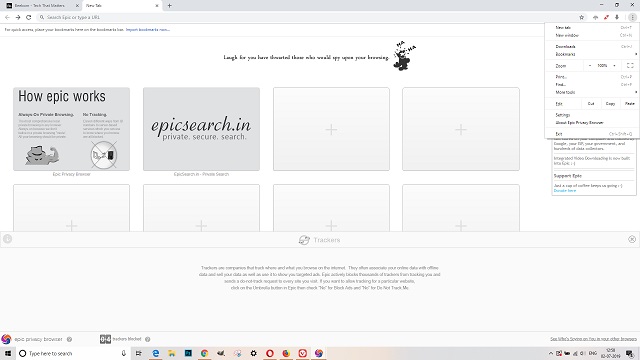Select New window in the menu

click(592, 35)
